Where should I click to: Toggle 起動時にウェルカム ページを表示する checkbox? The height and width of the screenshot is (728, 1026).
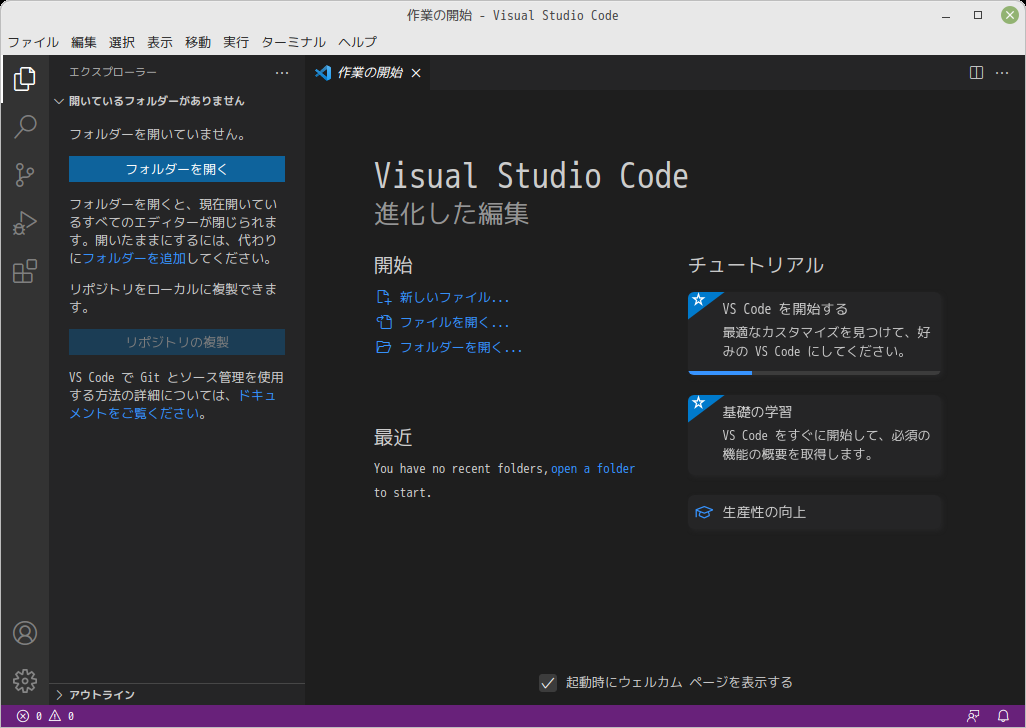pos(548,683)
